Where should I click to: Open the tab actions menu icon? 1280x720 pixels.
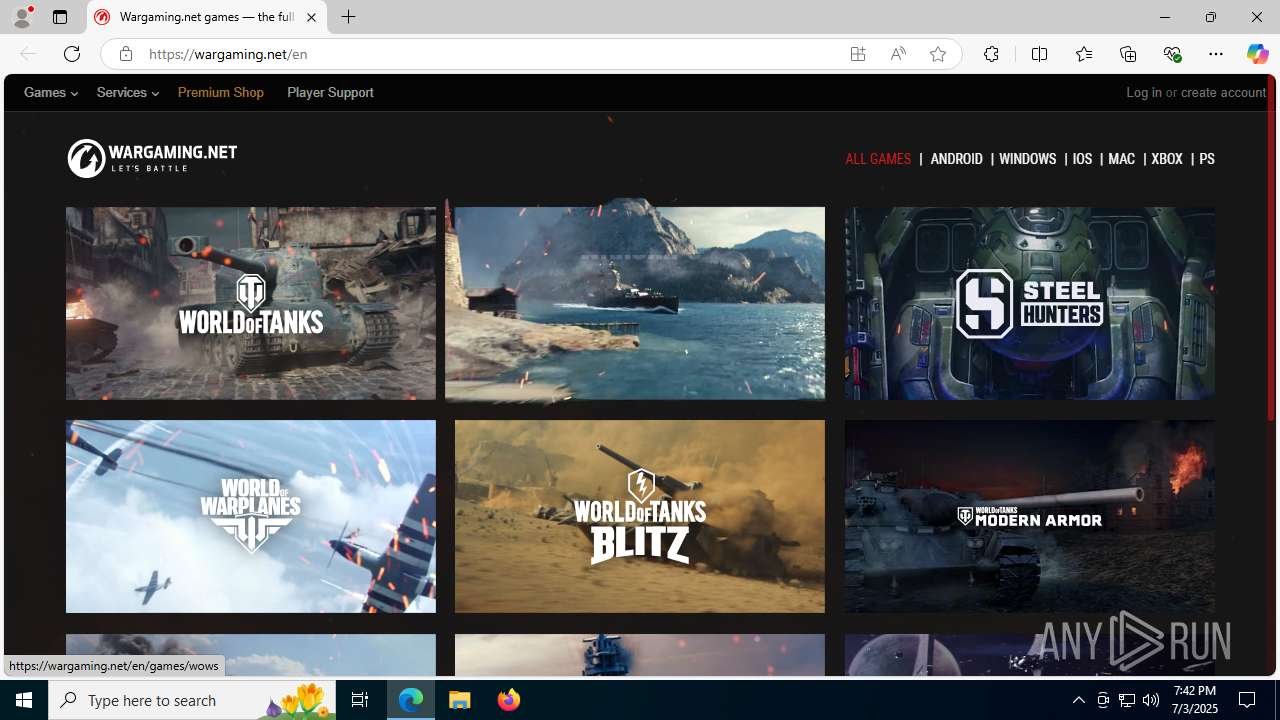click(x=60, y=17)
